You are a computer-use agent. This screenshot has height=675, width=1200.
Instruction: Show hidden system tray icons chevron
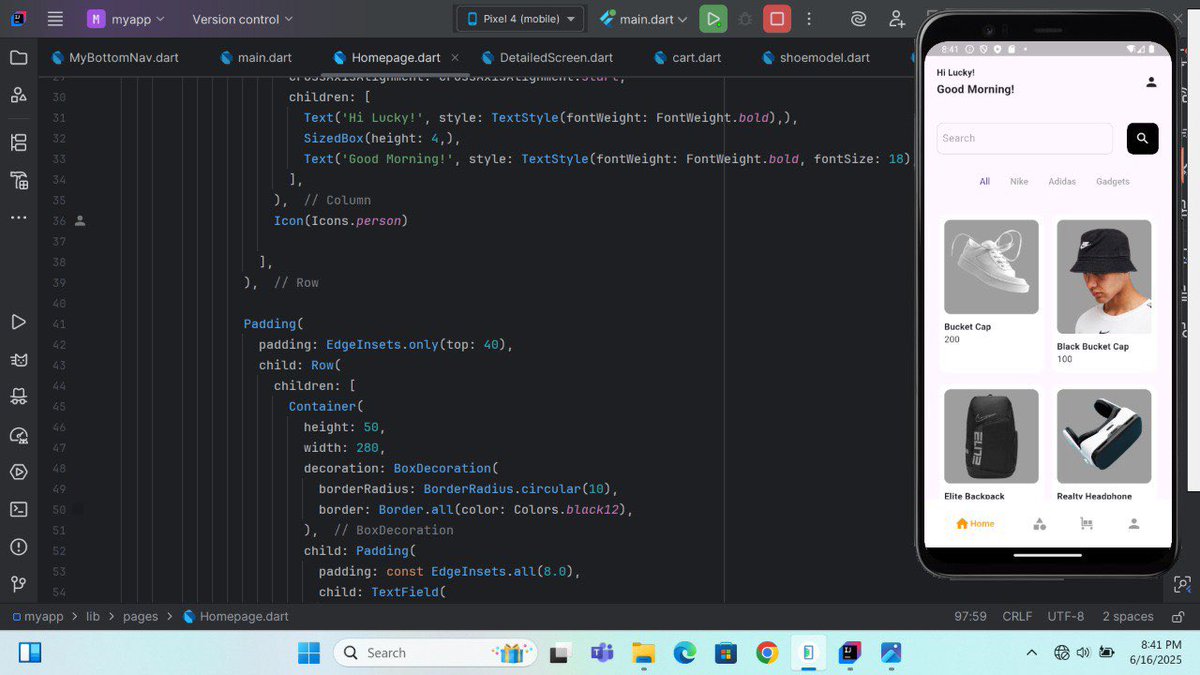pyautogui.click(x=1032, y=653)
